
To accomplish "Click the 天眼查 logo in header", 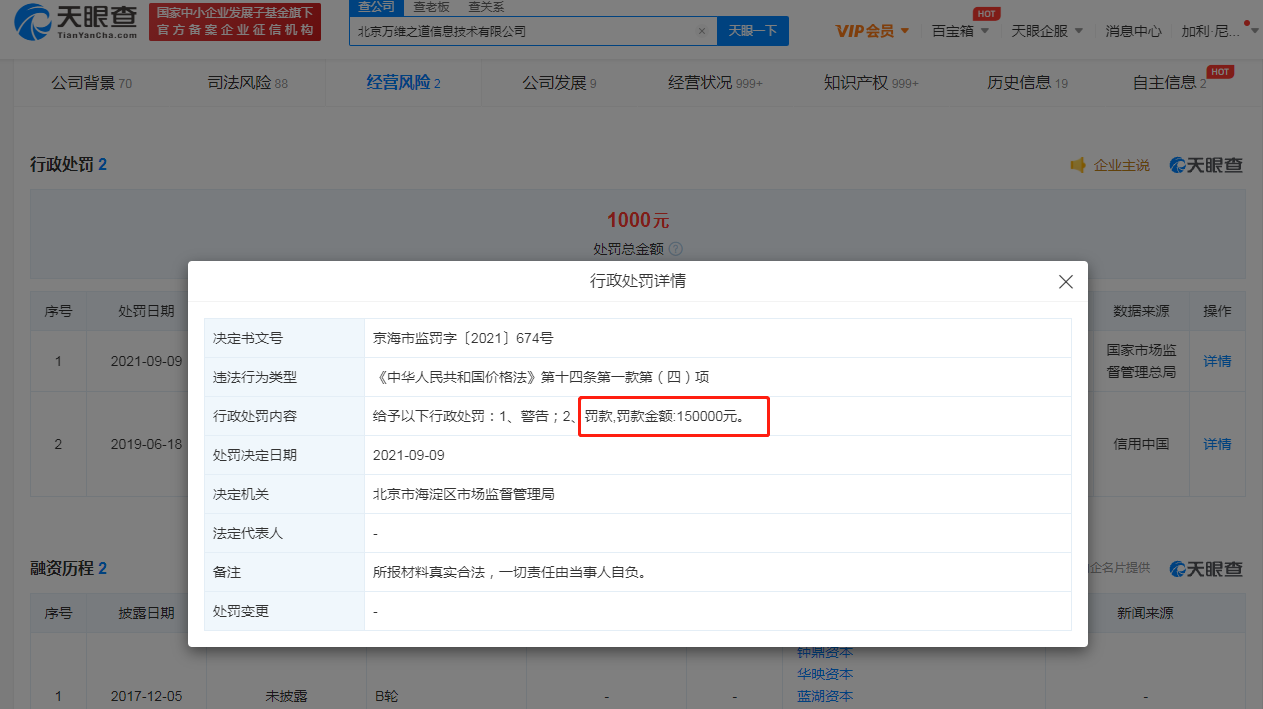I will click(x=76, y=22).
